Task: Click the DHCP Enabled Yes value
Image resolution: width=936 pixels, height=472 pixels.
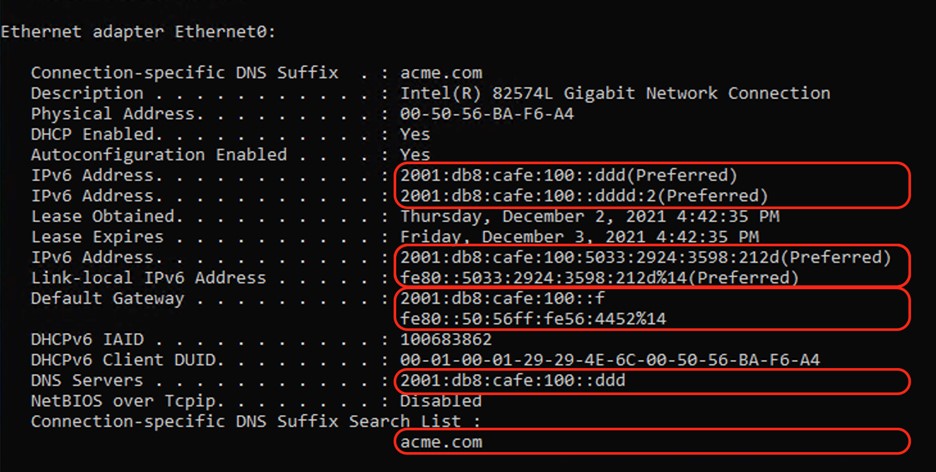Action: (x=415, y=134)
